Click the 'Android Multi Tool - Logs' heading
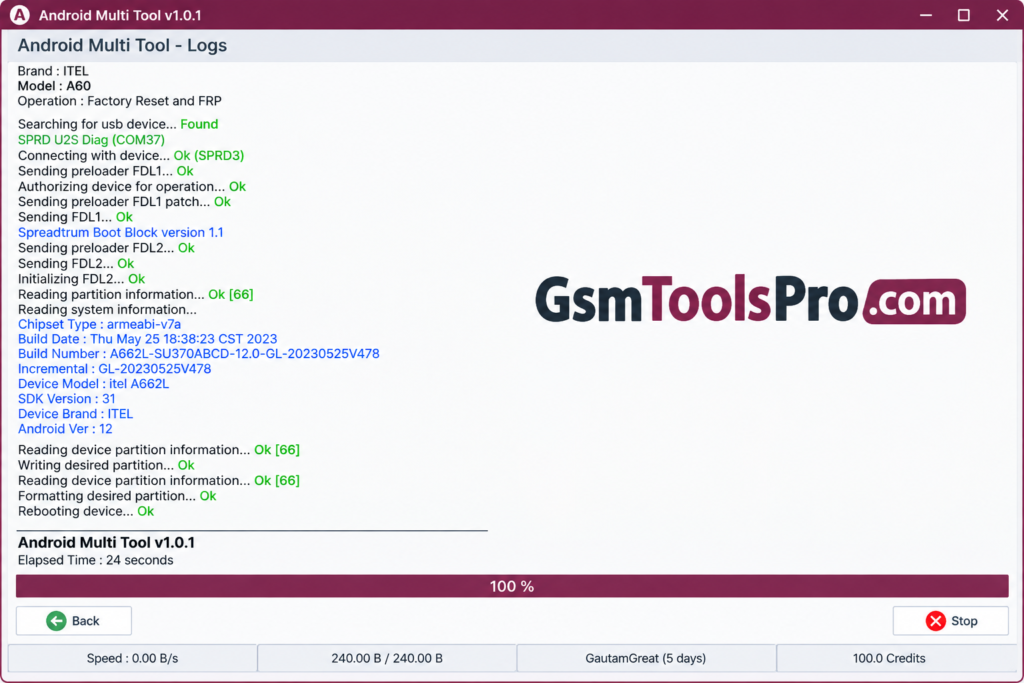The width and height of the screenshot is (1024, 683). (x=122, y=45)
